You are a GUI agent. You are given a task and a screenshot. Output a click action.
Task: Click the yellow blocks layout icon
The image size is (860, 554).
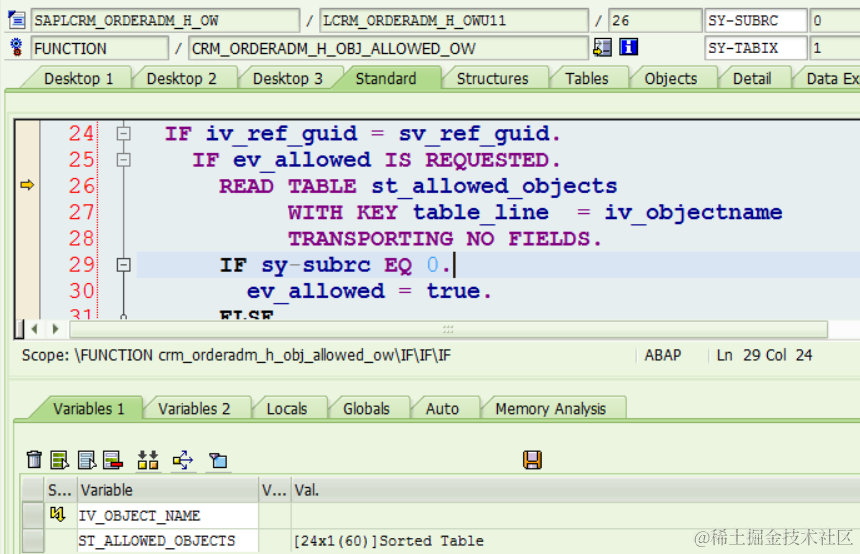(x=148, y=460)
